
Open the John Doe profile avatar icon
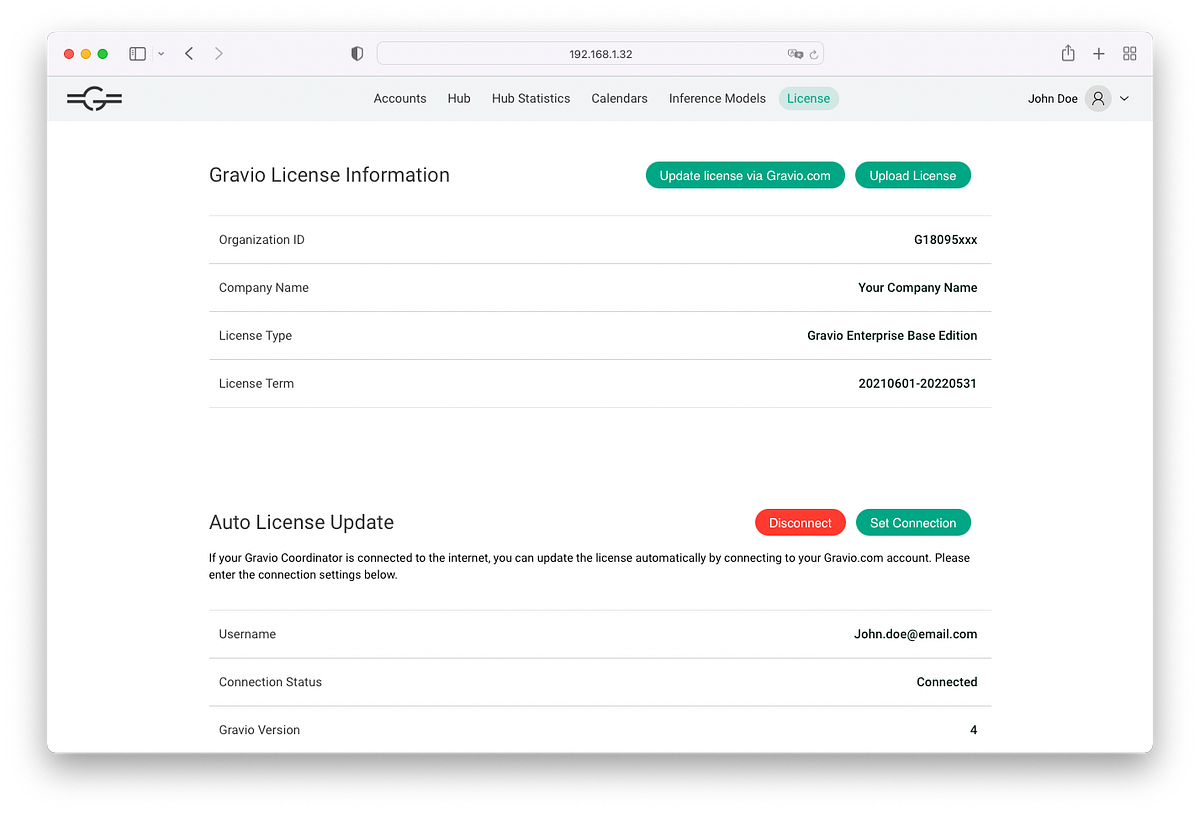tap(1097, 98)
